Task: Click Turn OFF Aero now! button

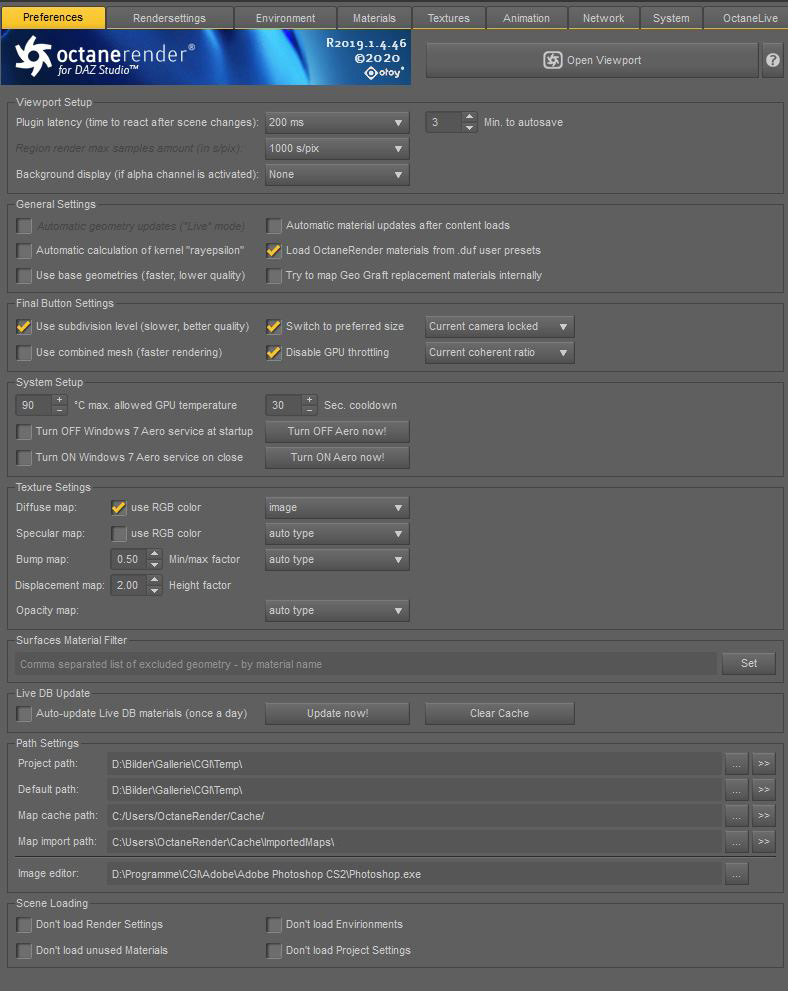Action: [337, 432]
